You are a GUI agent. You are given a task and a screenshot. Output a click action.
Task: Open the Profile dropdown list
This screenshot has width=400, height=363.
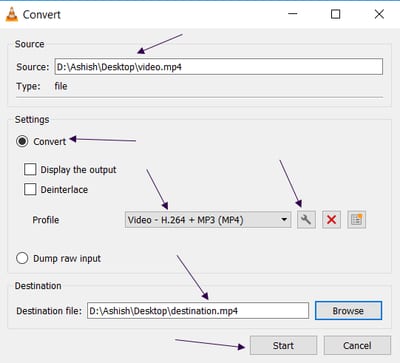[x=208, y=220]
